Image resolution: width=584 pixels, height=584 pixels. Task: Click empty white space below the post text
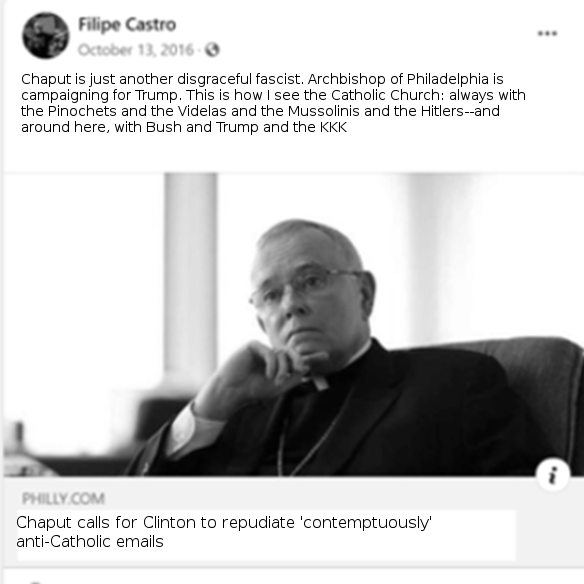coord(293,153)
